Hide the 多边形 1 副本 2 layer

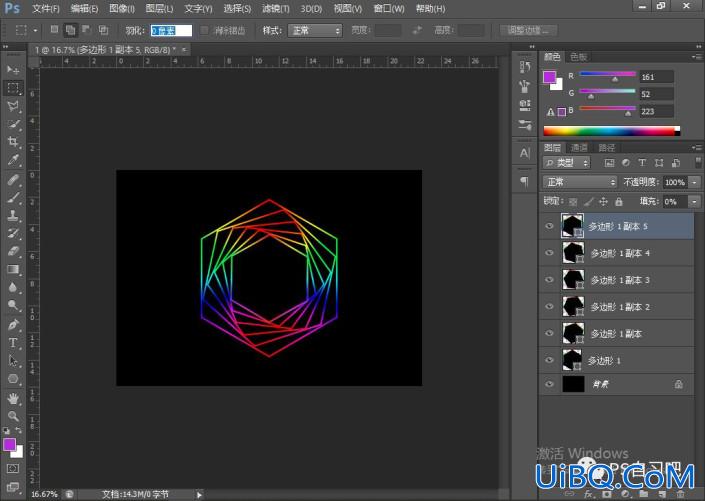pos(549,307)
